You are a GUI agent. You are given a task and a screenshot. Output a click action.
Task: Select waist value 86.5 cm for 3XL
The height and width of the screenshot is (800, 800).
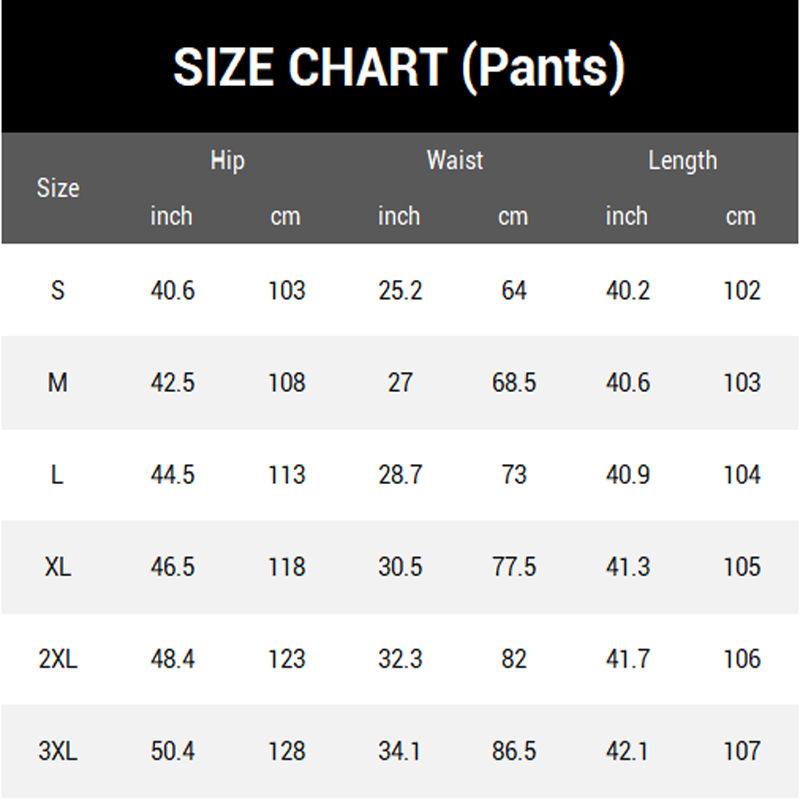tap(514, 751)
